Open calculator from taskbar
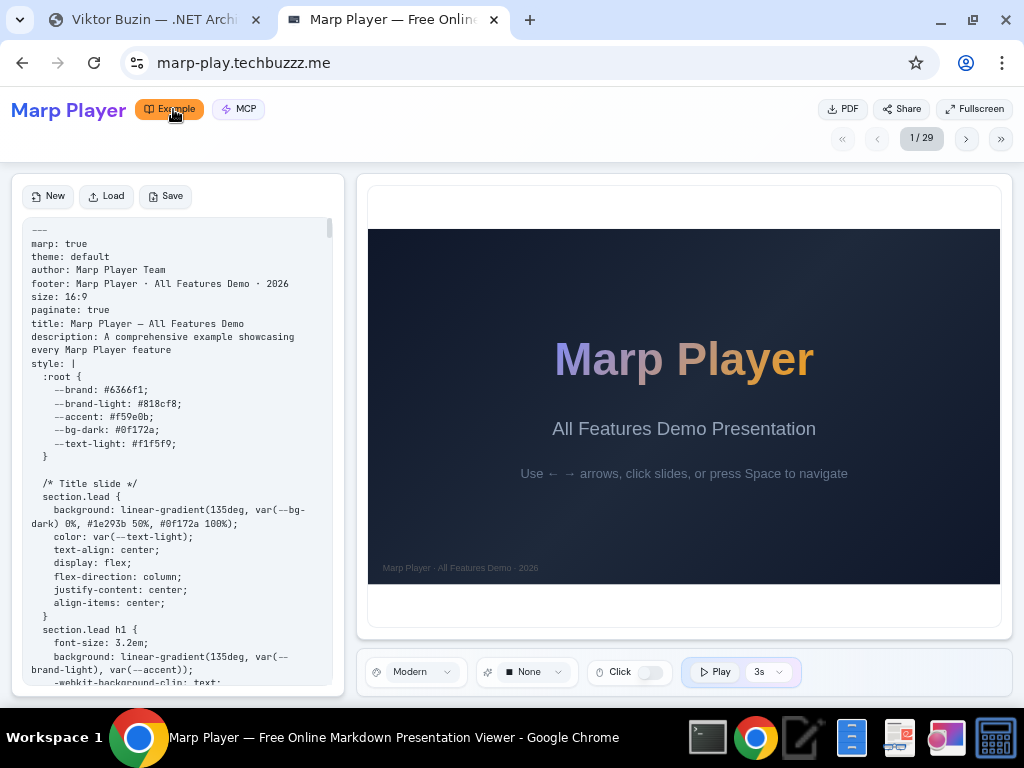Screen dimensions: 1024x768 pyautogui.click(x=995, y=738)
